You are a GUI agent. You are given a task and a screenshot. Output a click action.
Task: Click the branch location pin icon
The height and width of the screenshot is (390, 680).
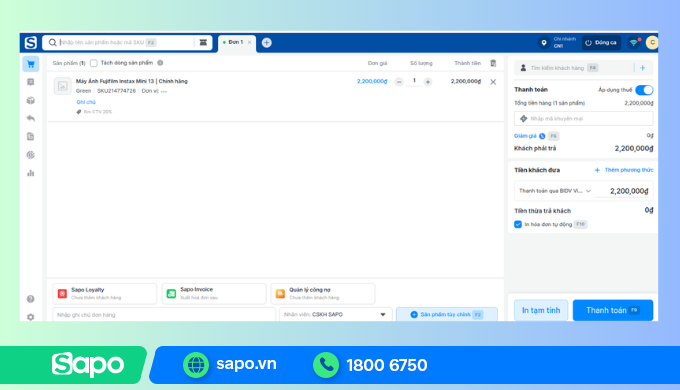544,43
